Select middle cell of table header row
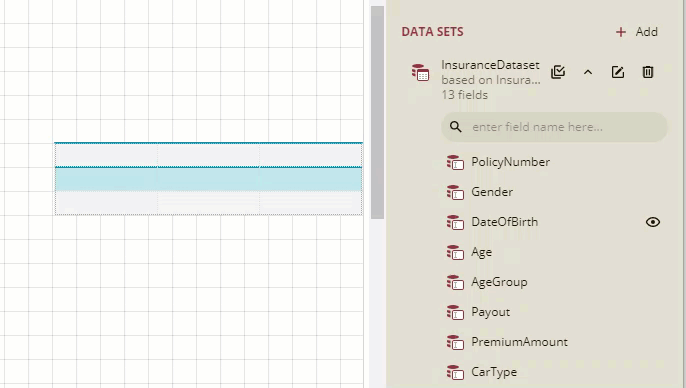 209,155
